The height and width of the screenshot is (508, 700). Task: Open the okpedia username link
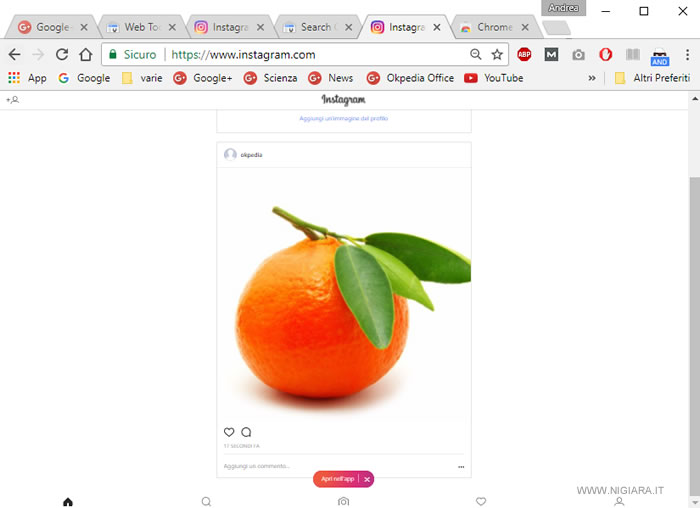(x=251, y=155)
